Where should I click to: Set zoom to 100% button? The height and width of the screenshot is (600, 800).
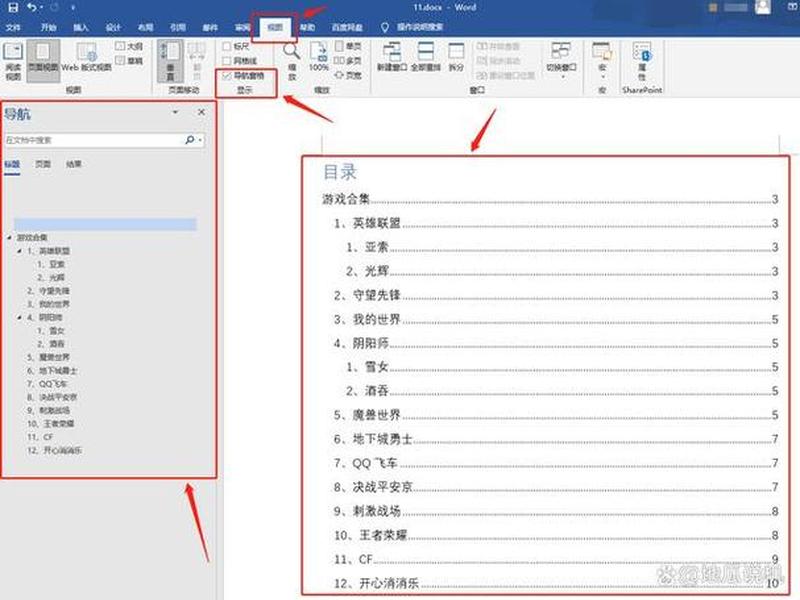click(319, 57)
